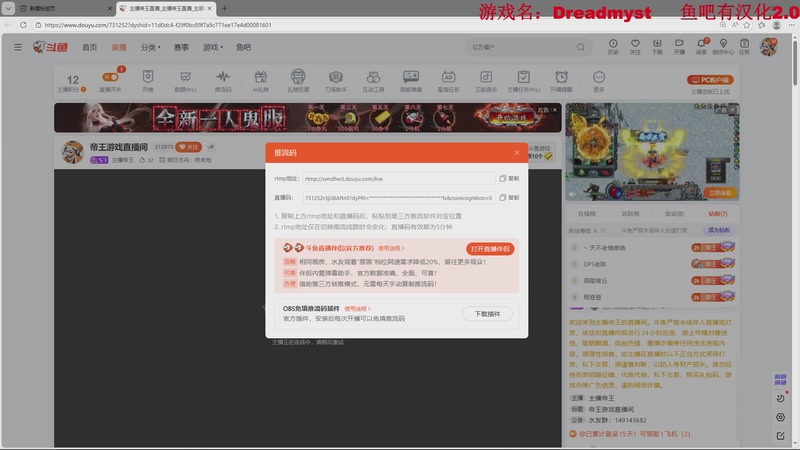Click 关注 button beside 帝王游戏直播间
Image resolution: width=800 pixels, height=450 pixels.
[x=188, y=147]
